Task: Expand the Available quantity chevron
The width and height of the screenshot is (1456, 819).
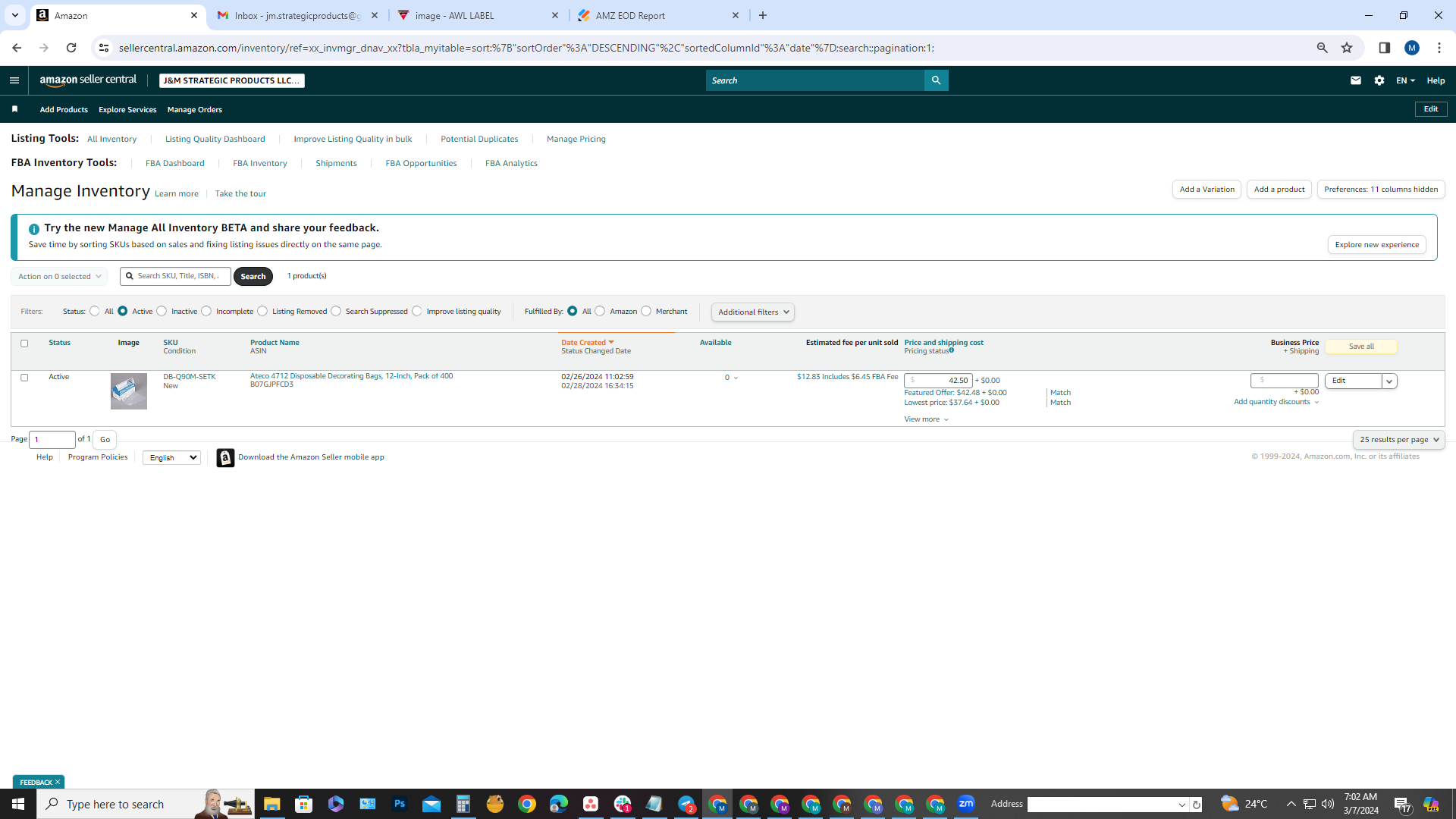Action: (x=736, y=378)
